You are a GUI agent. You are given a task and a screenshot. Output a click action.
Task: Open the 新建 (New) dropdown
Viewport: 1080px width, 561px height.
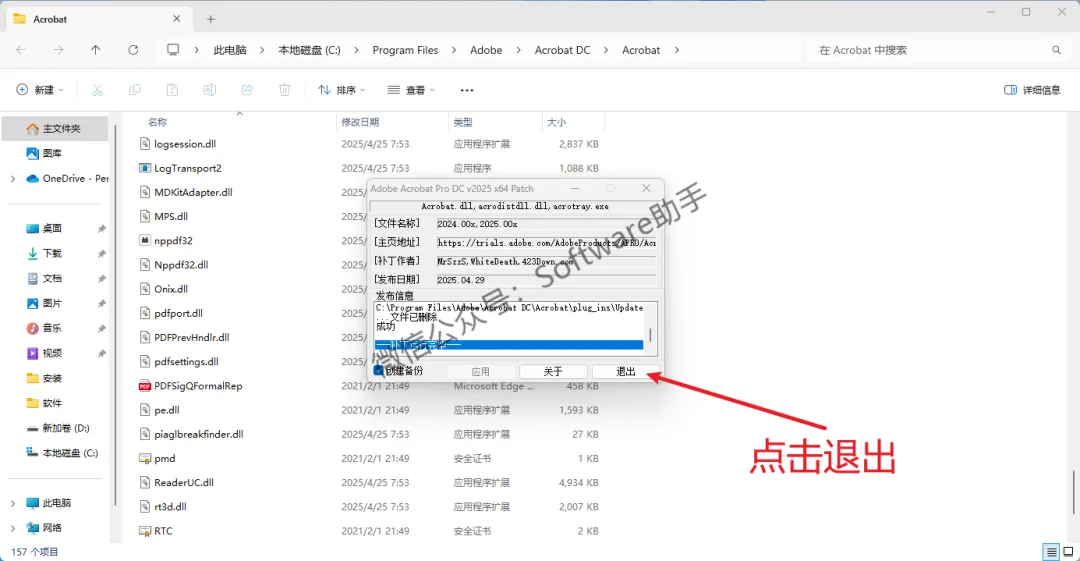pos(40,90)
